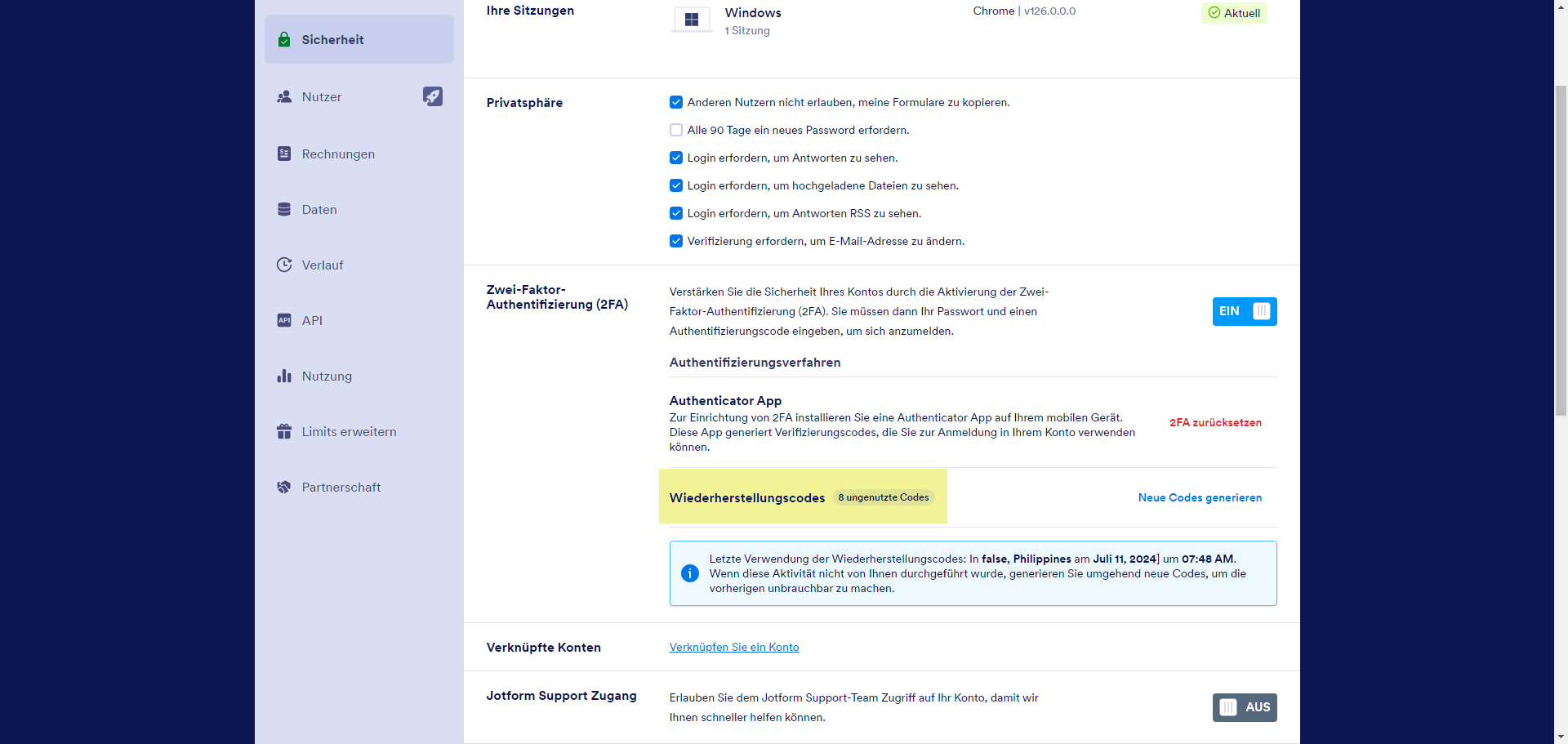The height and width of the screenshot is (744, 1568).
Task: Click the scrollbar down arrow
Action: tap(1561, 737)
